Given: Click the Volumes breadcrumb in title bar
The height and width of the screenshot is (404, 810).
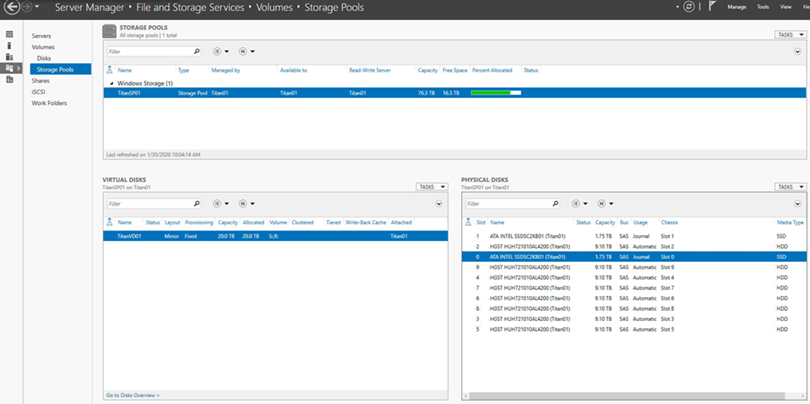Looking at the screenshot, I should pyautogui.click(x=274, y=8).
